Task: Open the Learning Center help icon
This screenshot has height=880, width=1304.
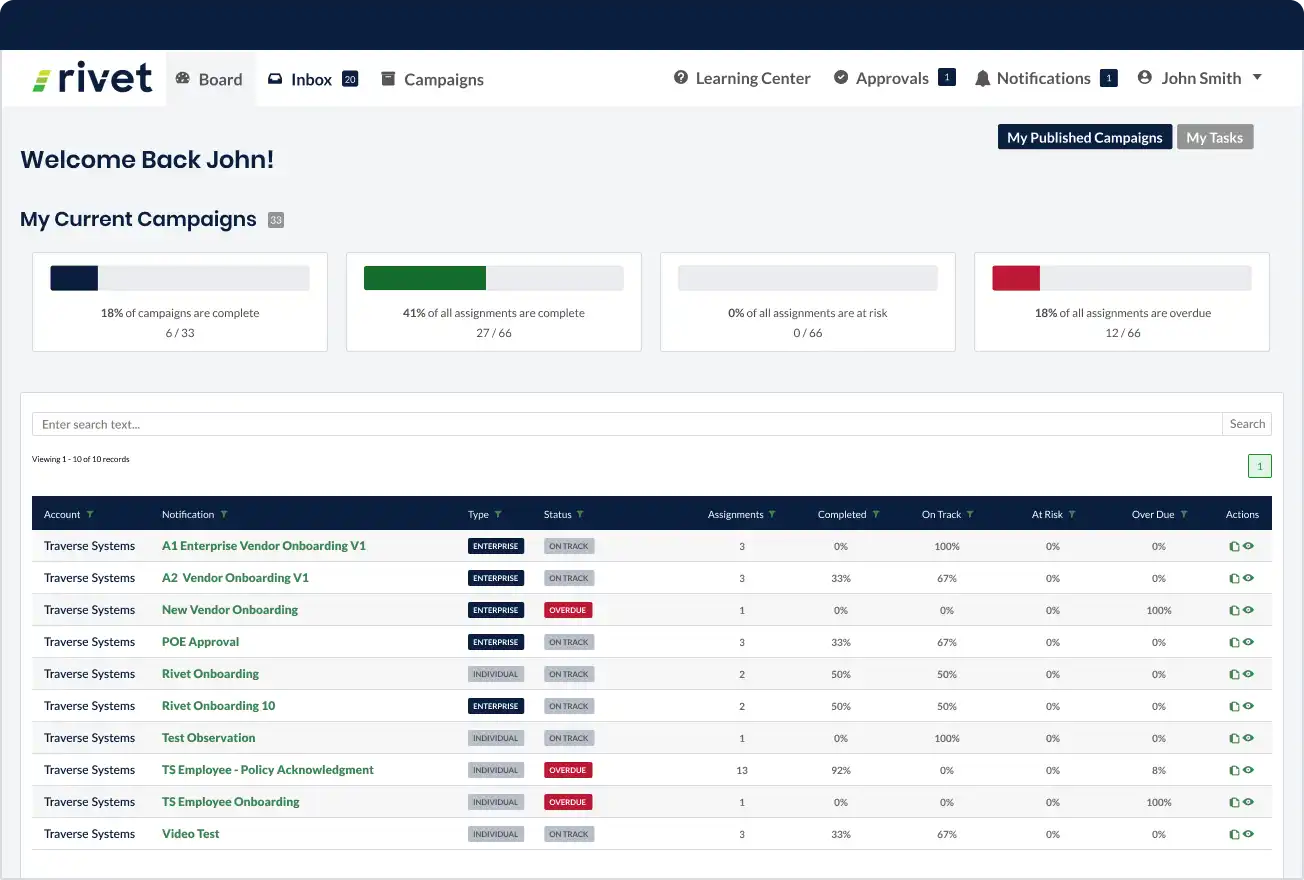Action: click(680, 78)
